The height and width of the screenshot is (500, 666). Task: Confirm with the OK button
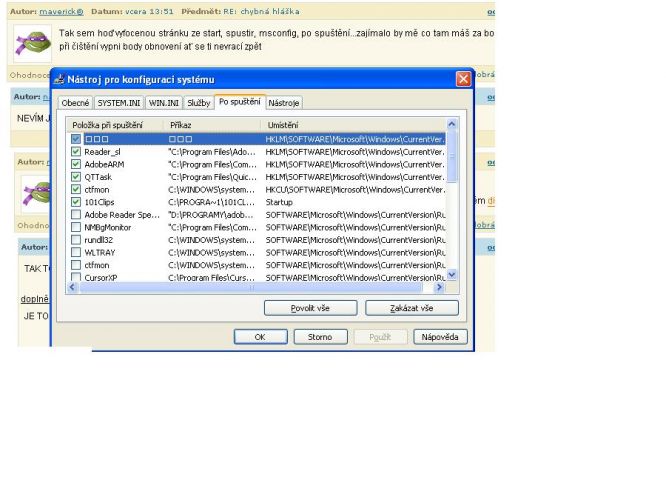(x=260, y=337)
